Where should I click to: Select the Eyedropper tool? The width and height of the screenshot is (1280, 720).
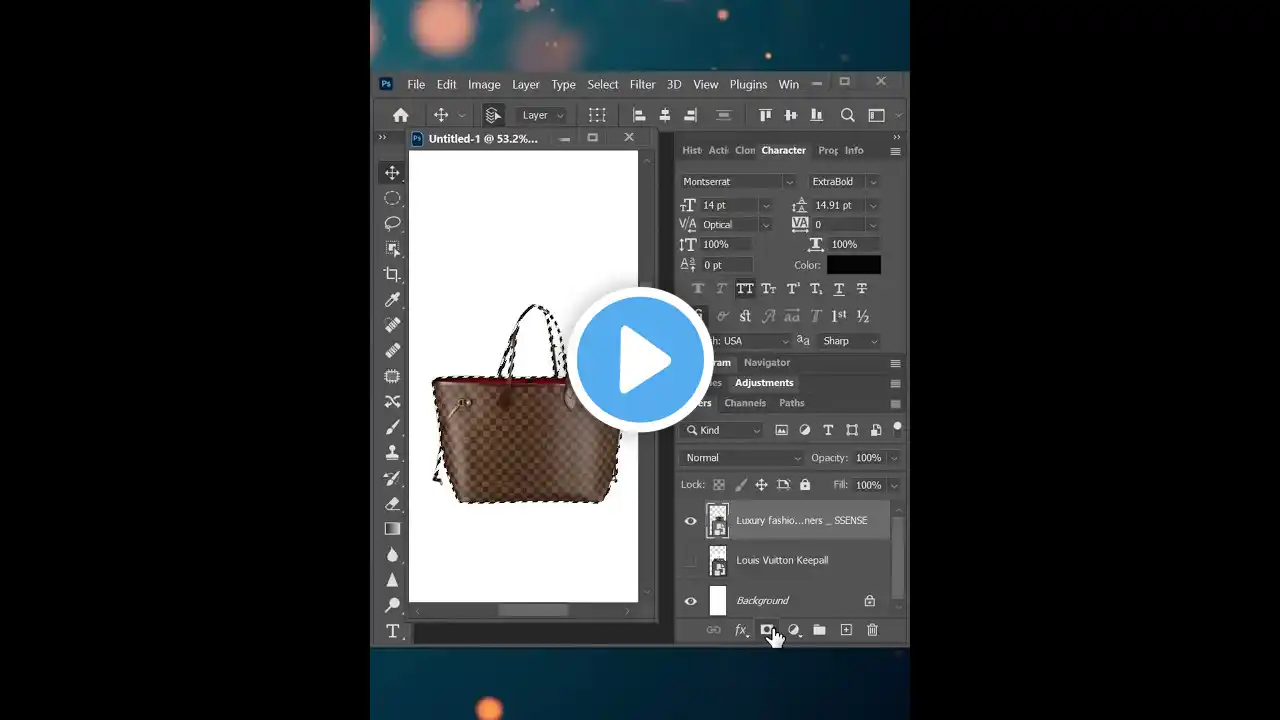392,300
